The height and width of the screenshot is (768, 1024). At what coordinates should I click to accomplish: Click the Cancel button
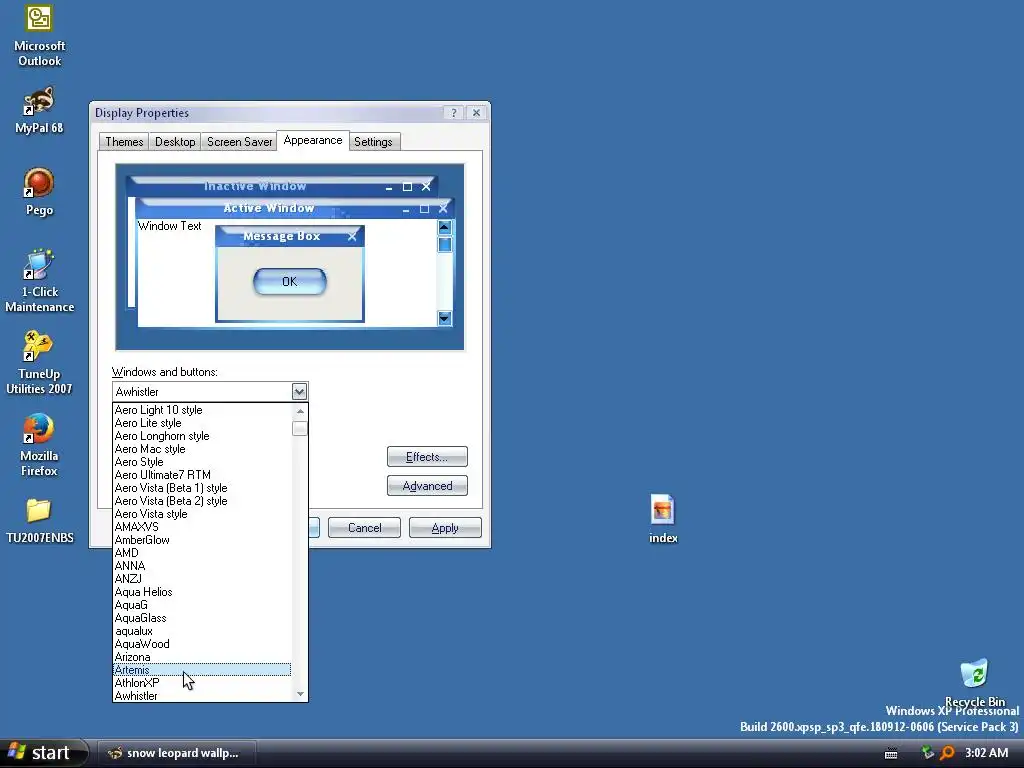click(x=364, y=528)
